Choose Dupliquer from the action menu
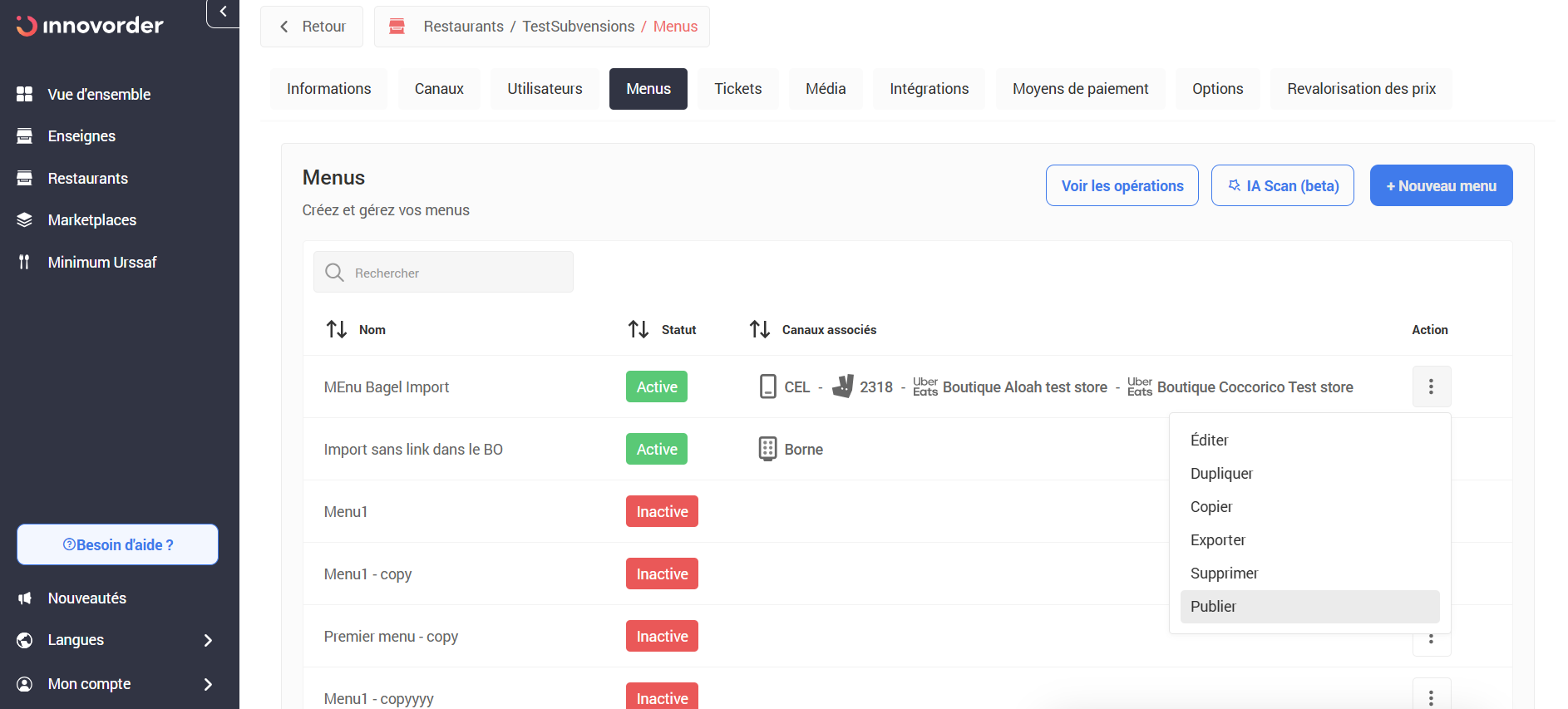This screenshot has height=709, width=1568. coord(1221,474)
